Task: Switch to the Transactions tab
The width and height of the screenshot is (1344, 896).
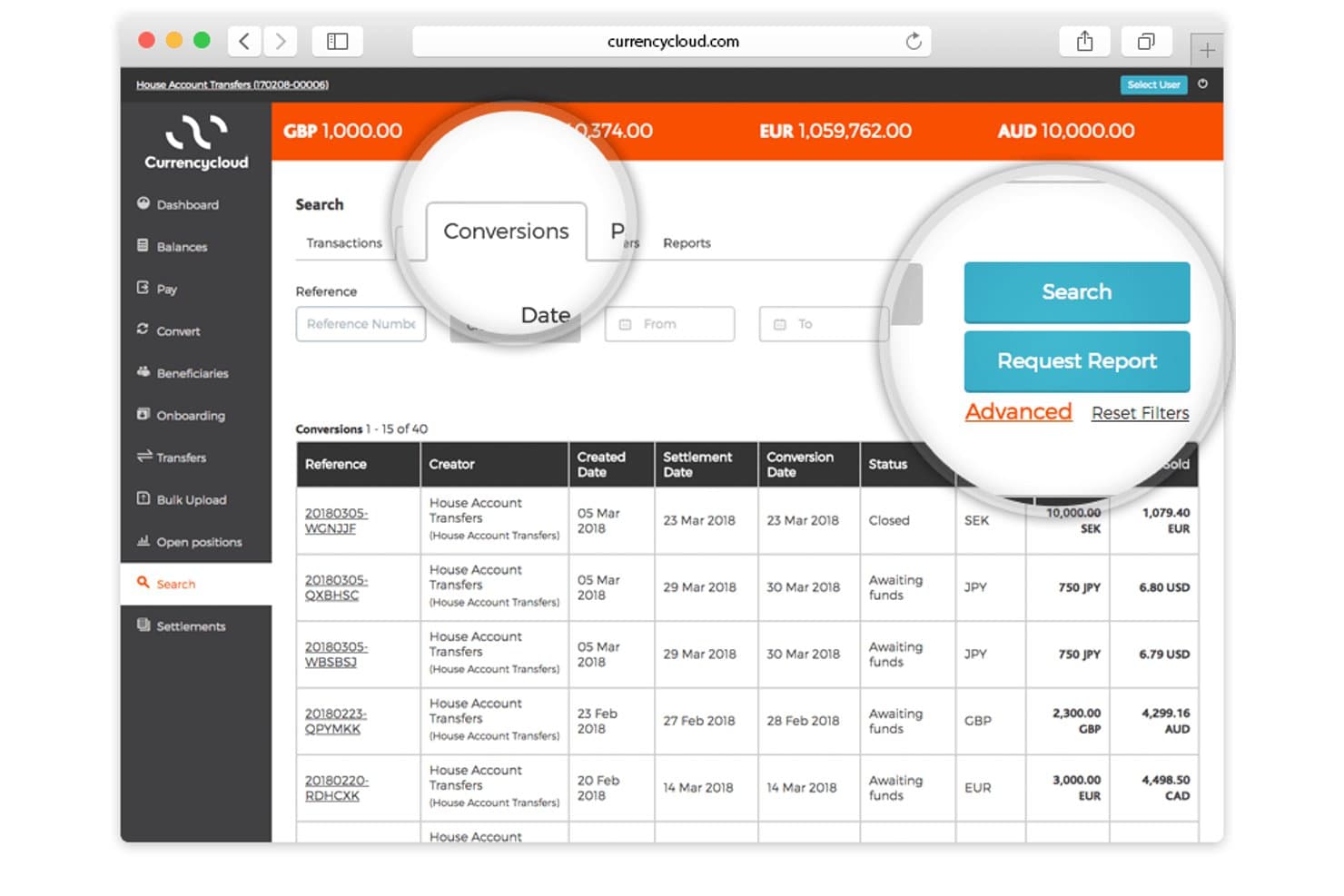Action: tap(344, 242)
